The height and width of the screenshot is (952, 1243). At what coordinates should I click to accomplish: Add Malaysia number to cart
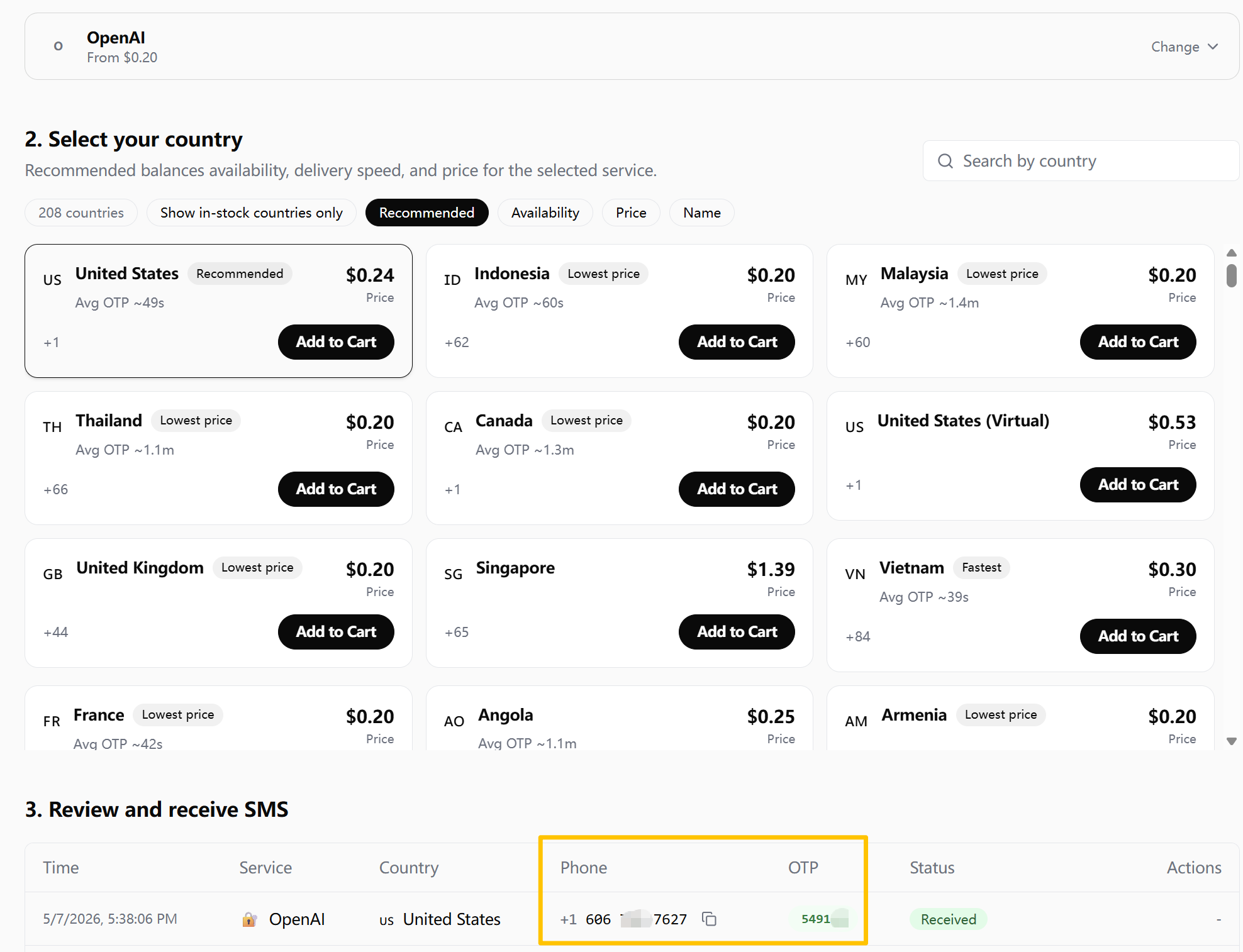click(1138, 342)
